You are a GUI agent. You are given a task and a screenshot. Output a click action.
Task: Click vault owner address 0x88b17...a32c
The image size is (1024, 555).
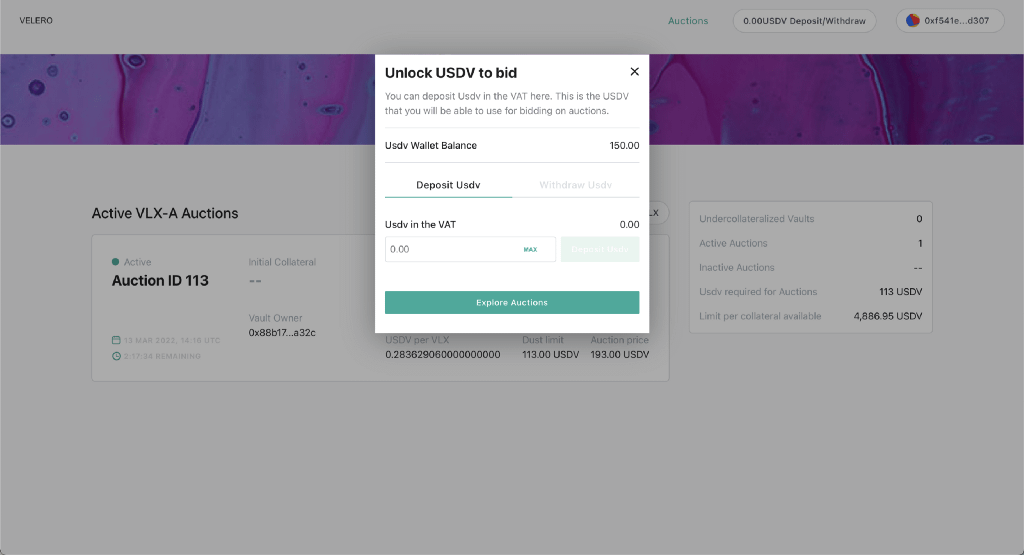click(282, 333)
